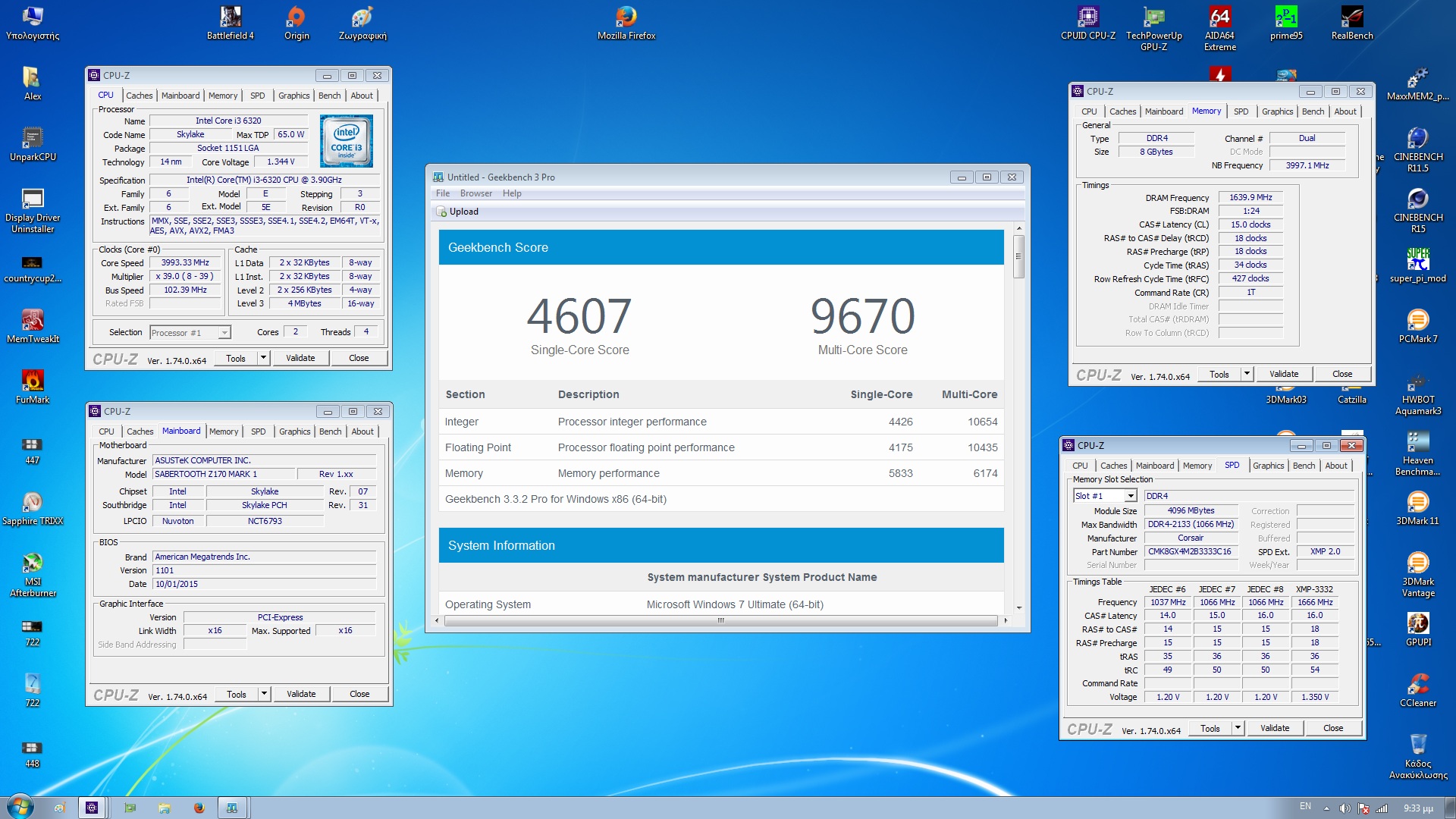Click CPU-Z taskbar button
The height and width of the screenshot is (819, 1456).
point(92,808)
